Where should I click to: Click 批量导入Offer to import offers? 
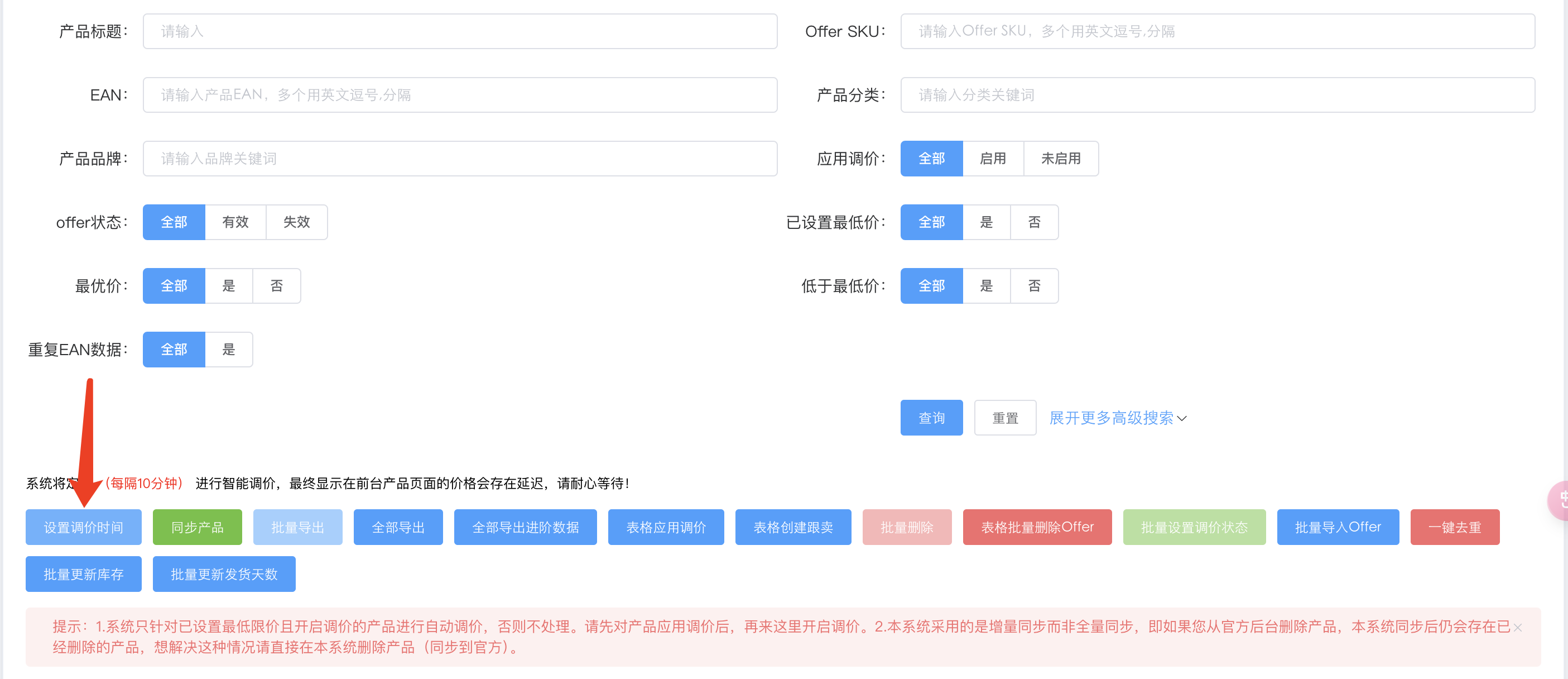(1338, 527)
